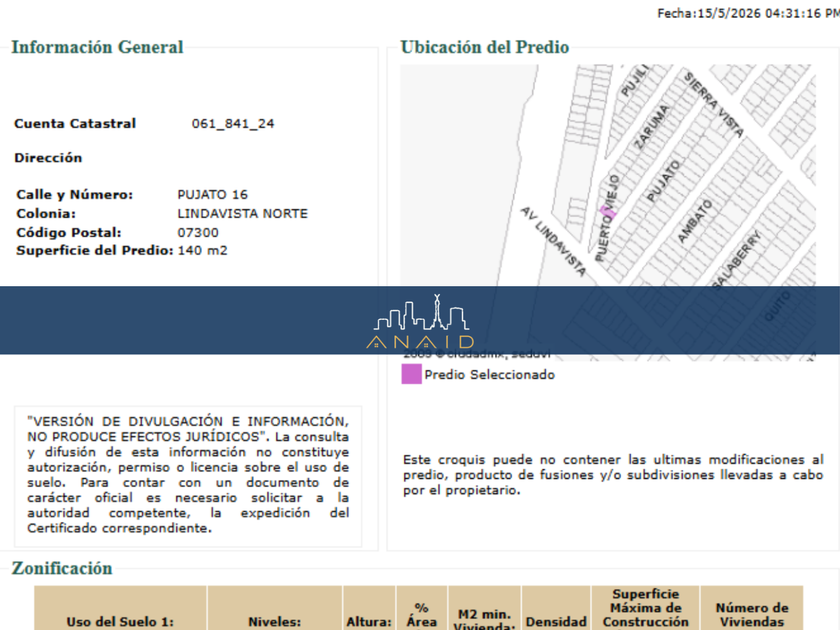Click the postal code 07300
840x630 pixels.
[198, 232]
